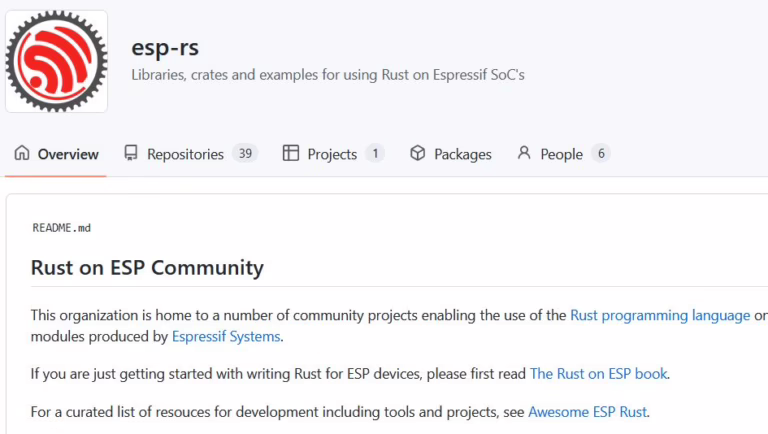Click the Projects count badge showing 1

point(375,154)
